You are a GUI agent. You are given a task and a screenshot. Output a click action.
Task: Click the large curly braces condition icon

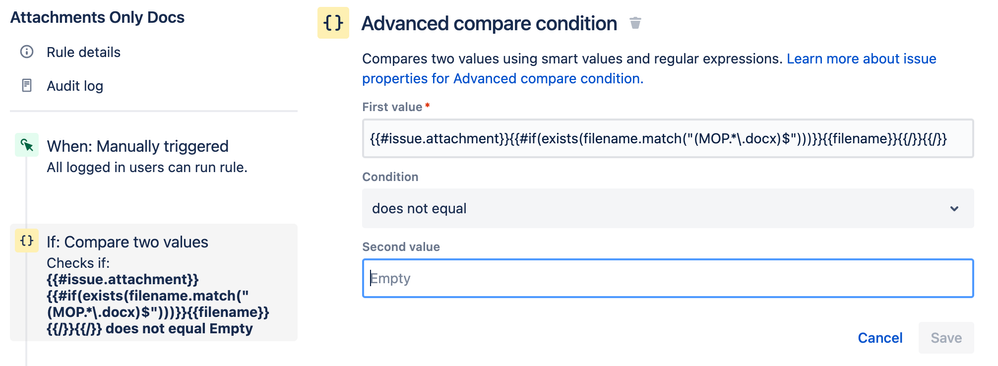[333, 24]
